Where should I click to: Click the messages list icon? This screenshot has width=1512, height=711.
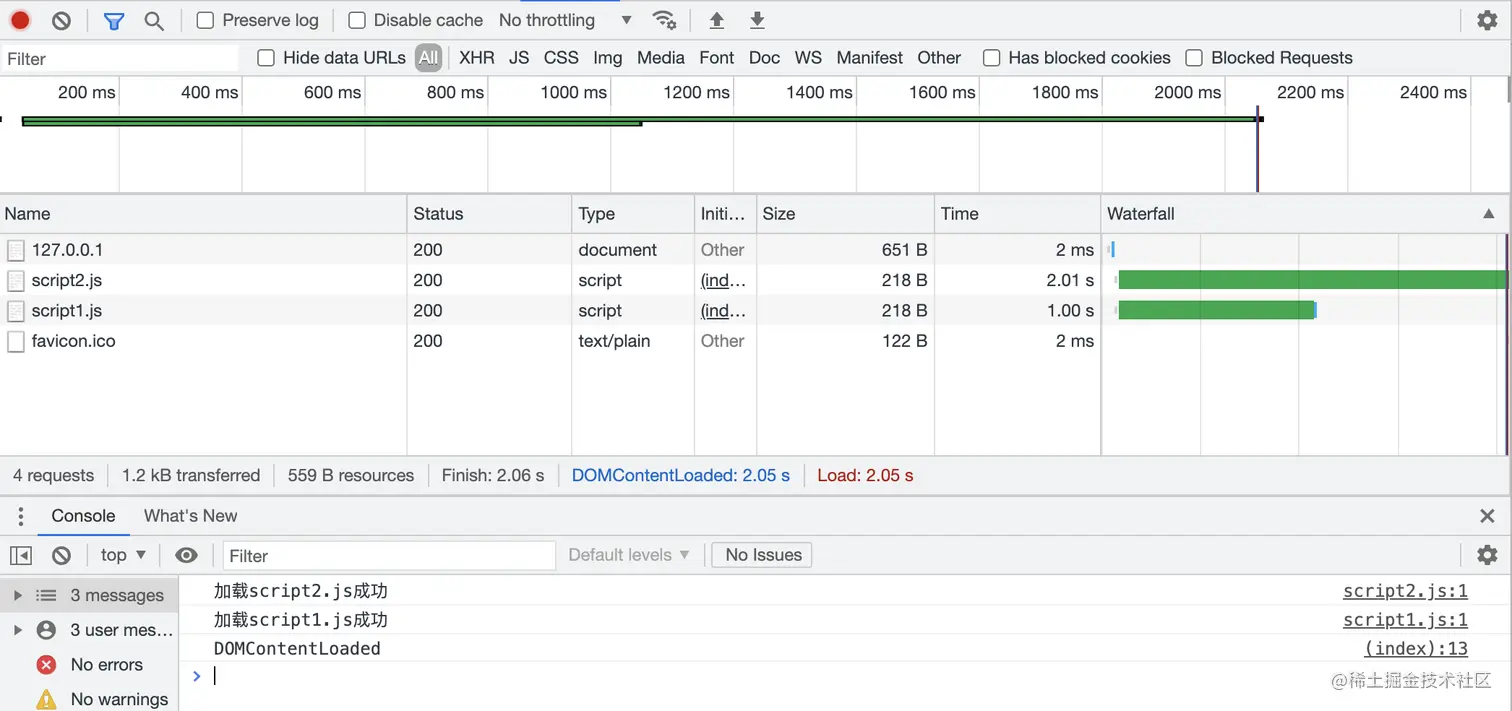pos(46,595)
